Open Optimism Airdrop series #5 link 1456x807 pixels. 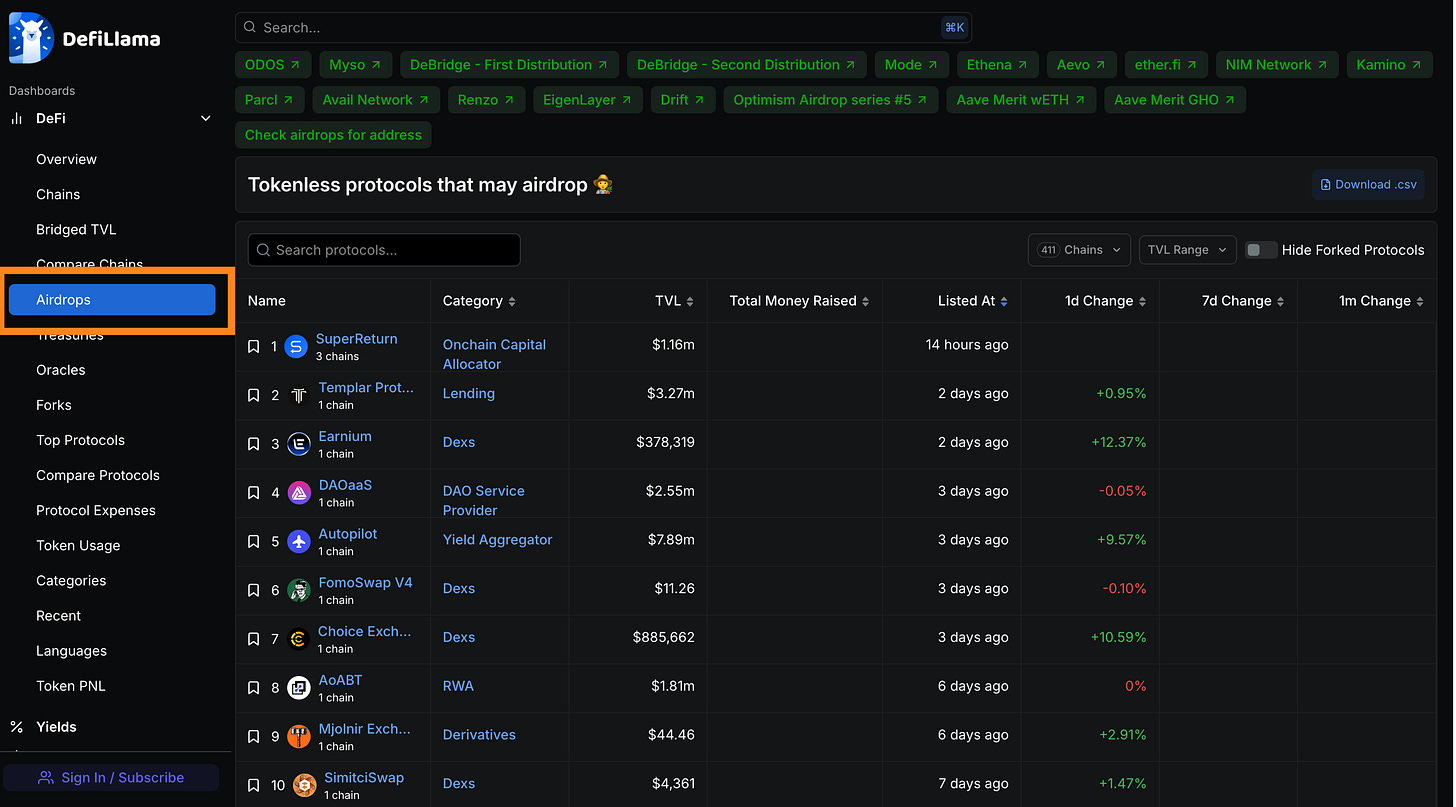click(x=830, y=100)
